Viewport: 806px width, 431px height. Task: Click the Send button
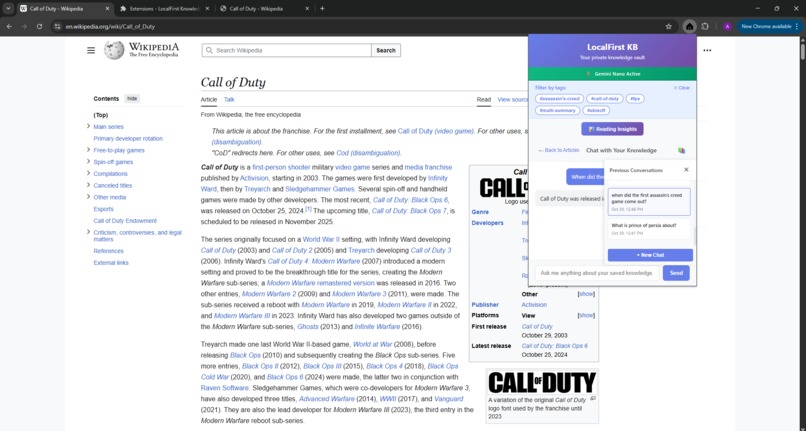click(x=676, y=273)
